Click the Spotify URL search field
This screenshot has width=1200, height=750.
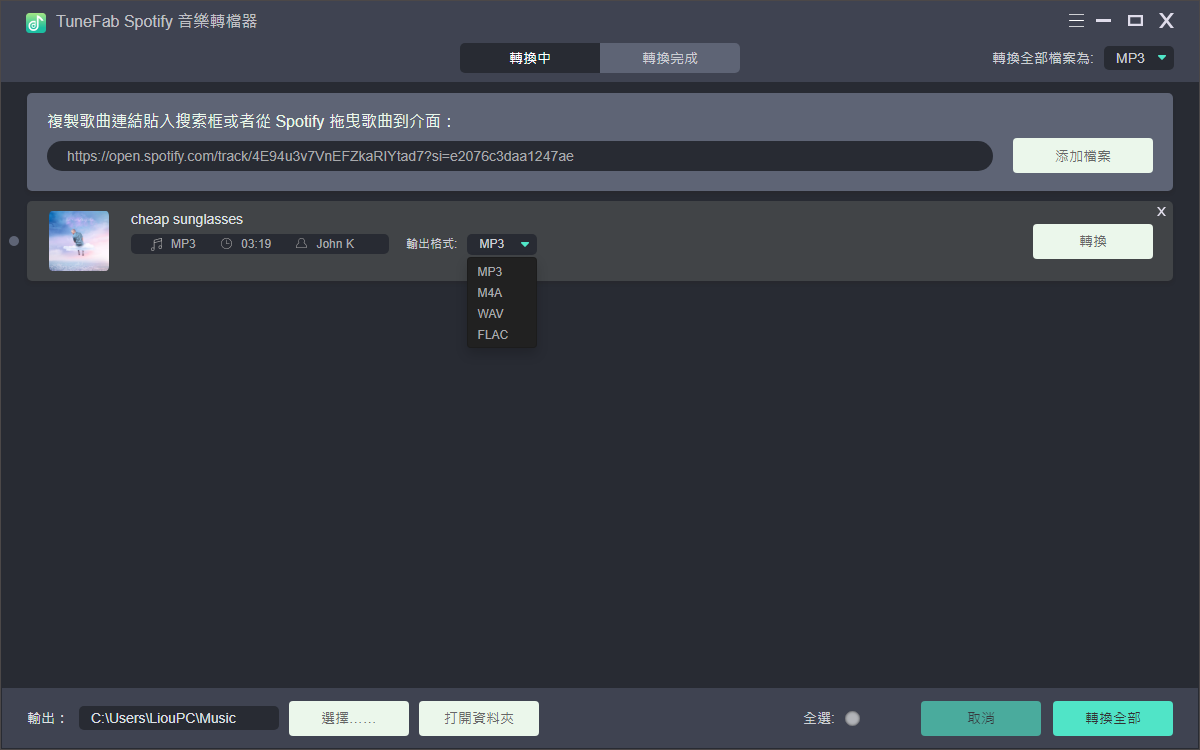(520, 156)
